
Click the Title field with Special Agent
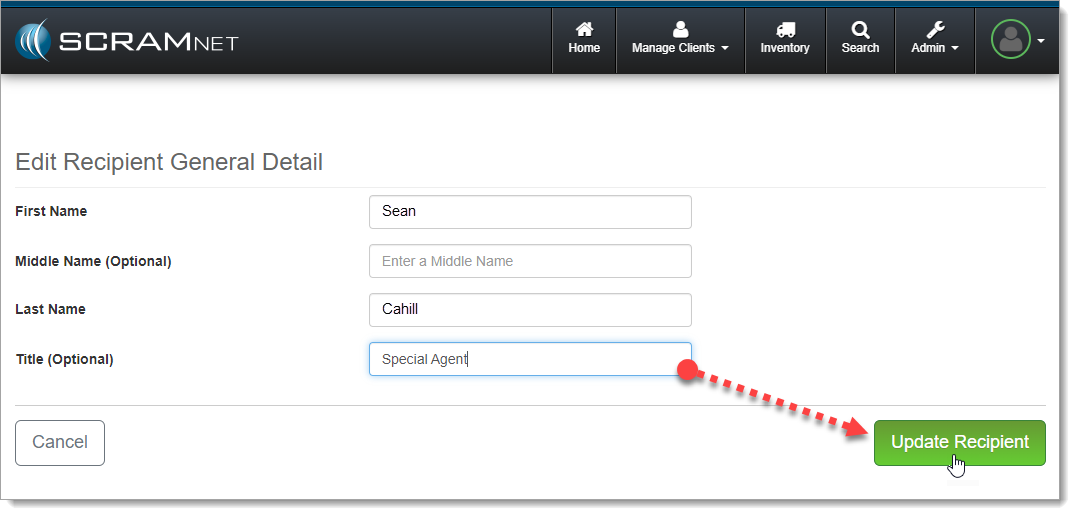click(x=530, y=359)
